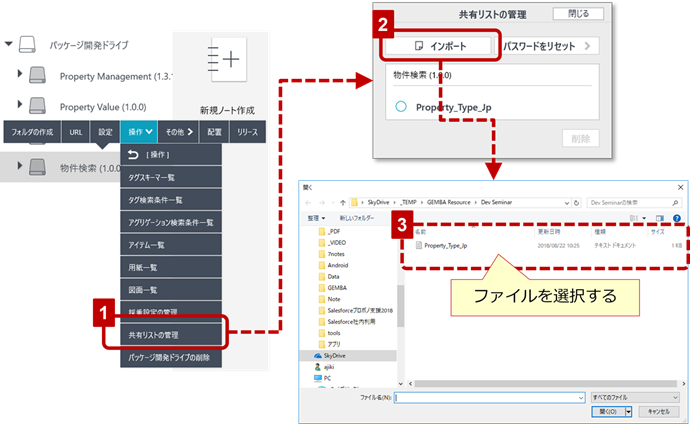This screenshot has width=690, height=424.
Task: Click the フォルダの作成 toolbar button
Action: [x=32, y=132]
